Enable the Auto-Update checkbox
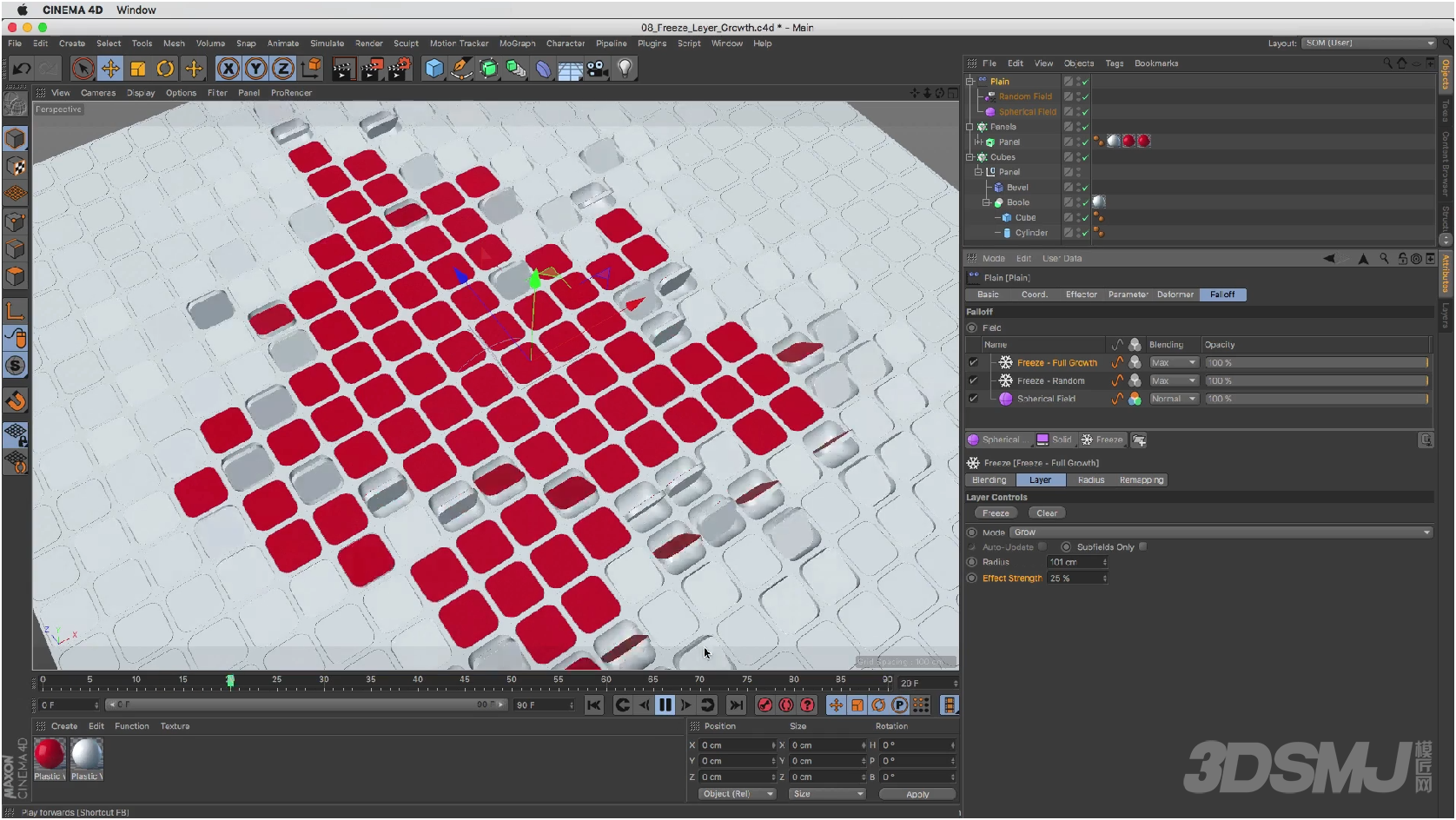Viewport: 1456px width, 820px height. point(1042,547)
